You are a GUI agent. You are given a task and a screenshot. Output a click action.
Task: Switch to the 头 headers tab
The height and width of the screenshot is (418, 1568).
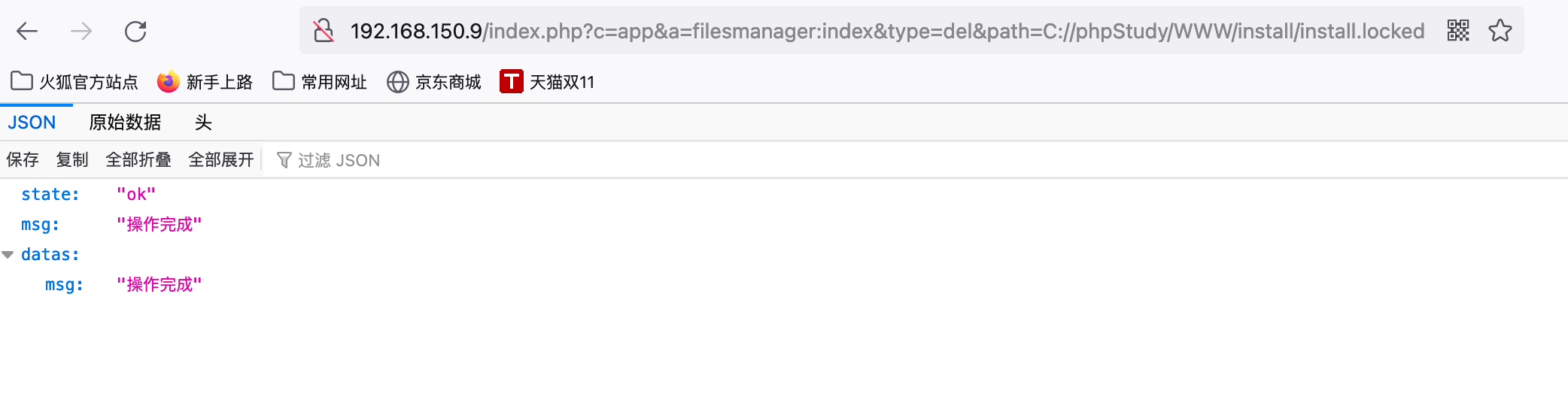[x=203, y=123]
